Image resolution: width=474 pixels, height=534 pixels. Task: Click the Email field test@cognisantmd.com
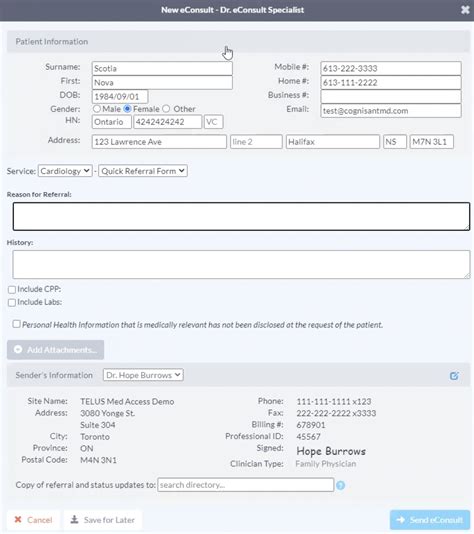click(x=391, y=111)
